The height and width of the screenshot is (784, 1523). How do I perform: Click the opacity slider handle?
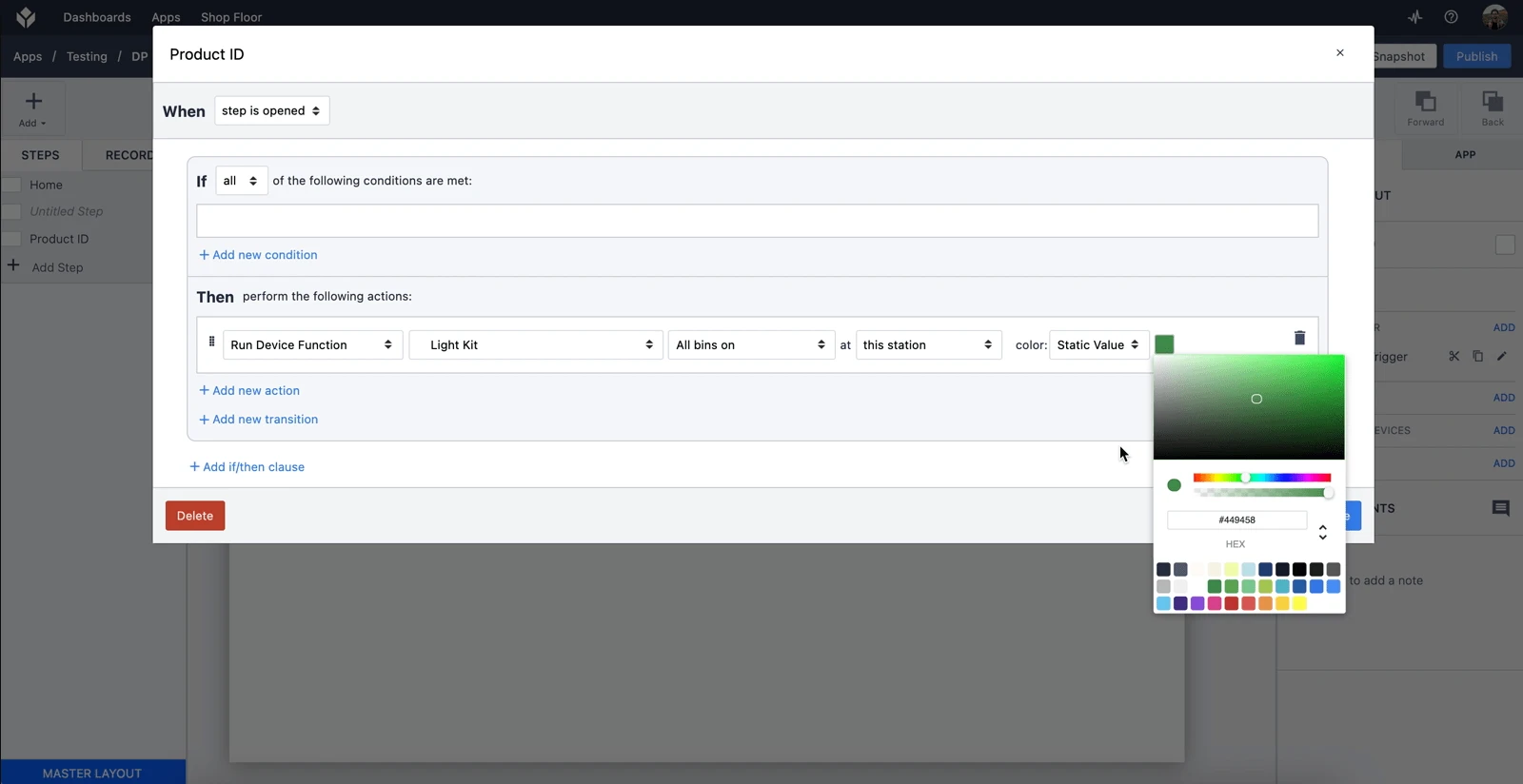coord(1328,493)
